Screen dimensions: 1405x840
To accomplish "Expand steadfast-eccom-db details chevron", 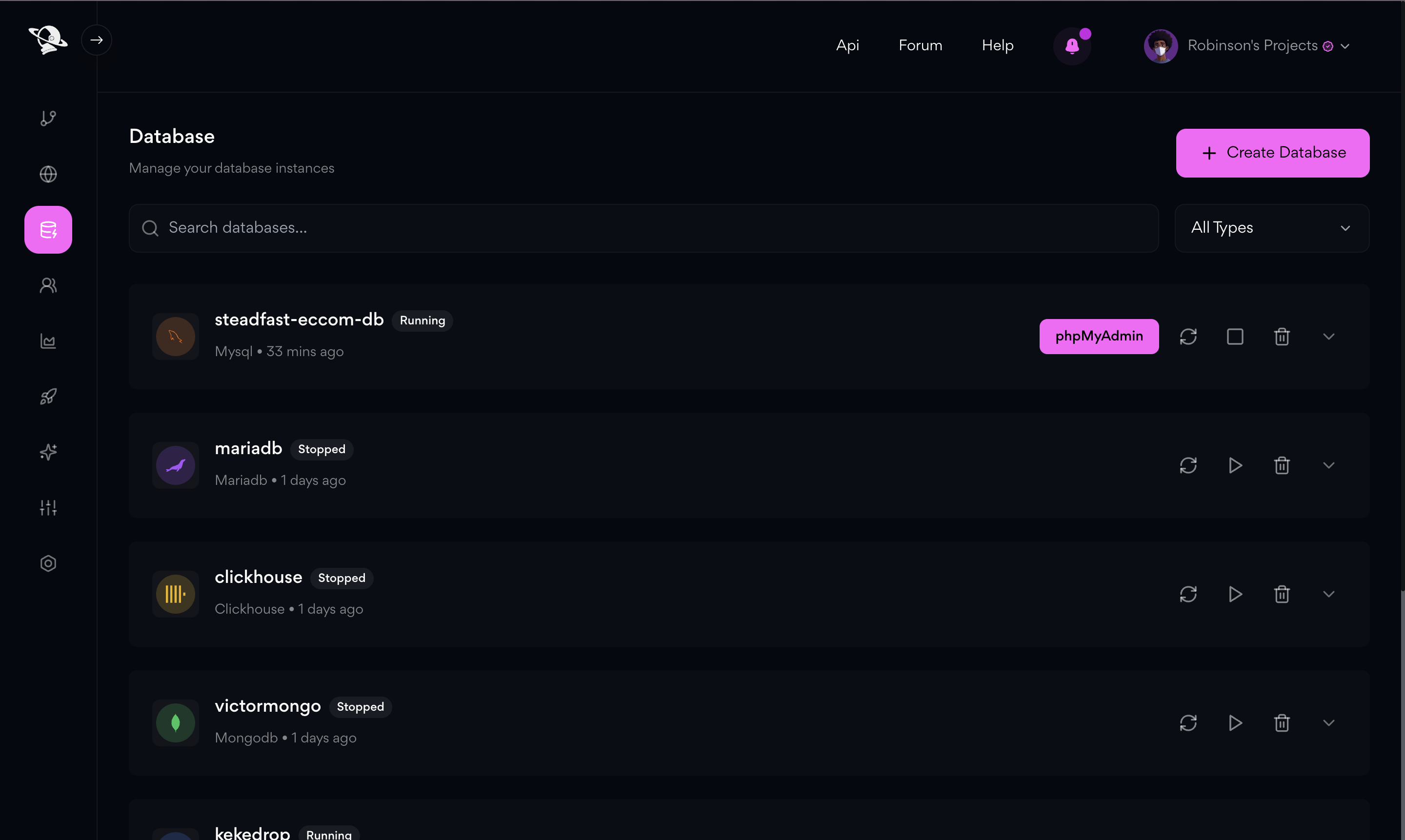I will coord(1328,337).
